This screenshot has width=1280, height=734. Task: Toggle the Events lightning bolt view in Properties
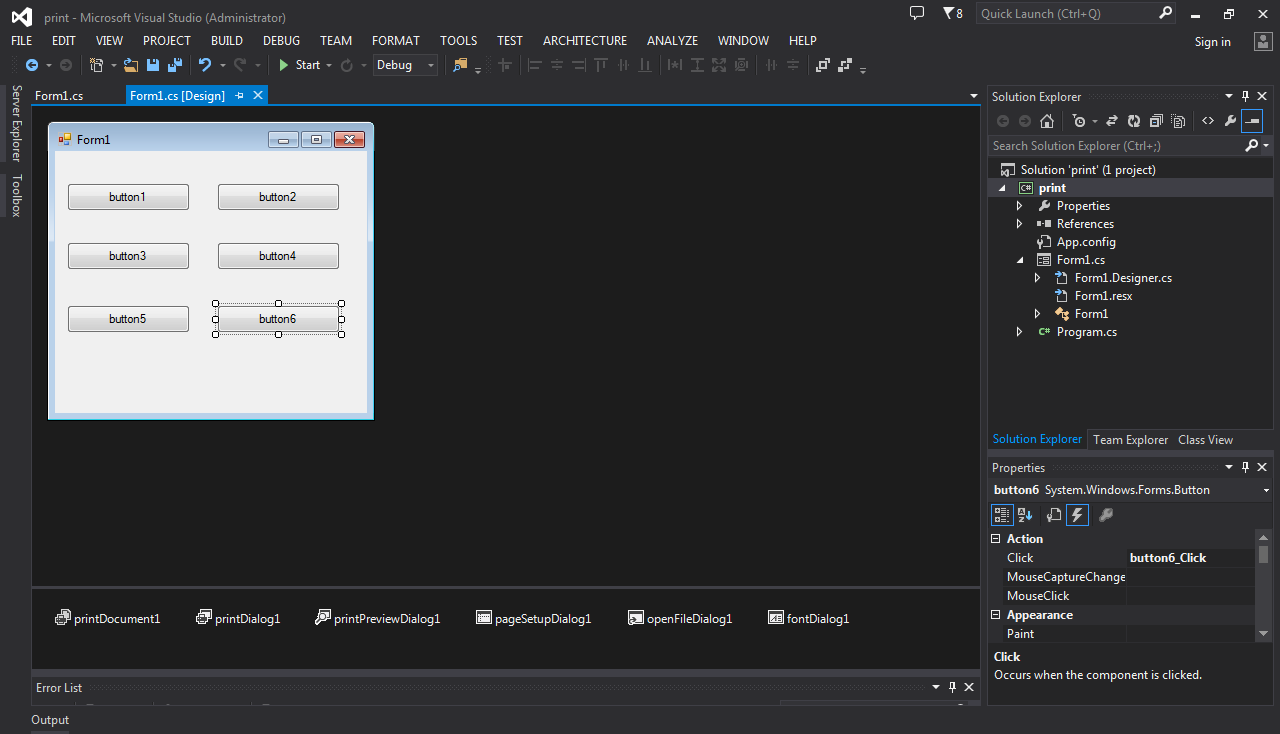point(1077,515)
